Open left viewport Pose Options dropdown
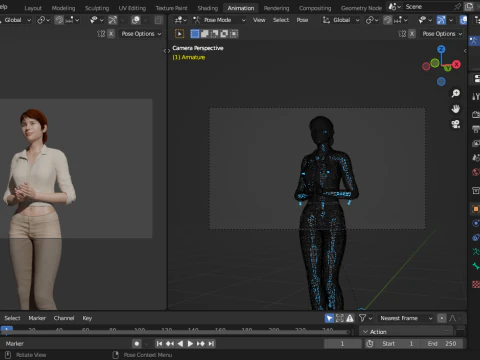 (141, 34)
